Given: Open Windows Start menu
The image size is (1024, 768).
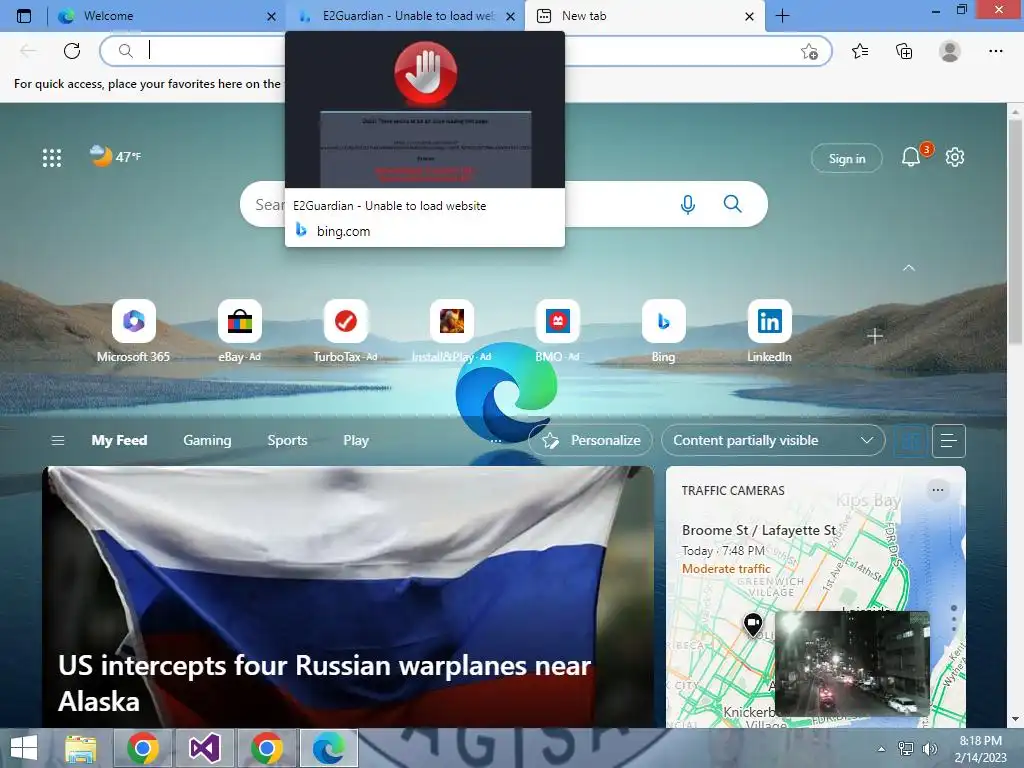Looking at the screenshot, I should click(x=24, y=748).
